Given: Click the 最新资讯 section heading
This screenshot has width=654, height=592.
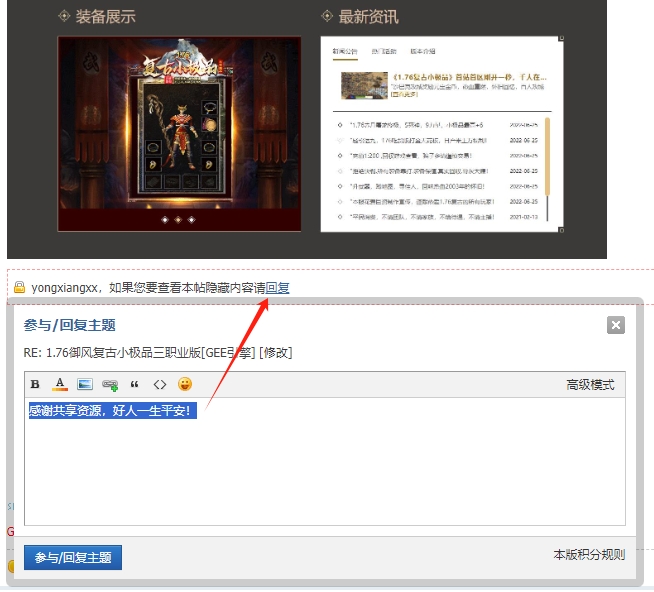Looking at the screenshot, I should (x=368, y=17).
